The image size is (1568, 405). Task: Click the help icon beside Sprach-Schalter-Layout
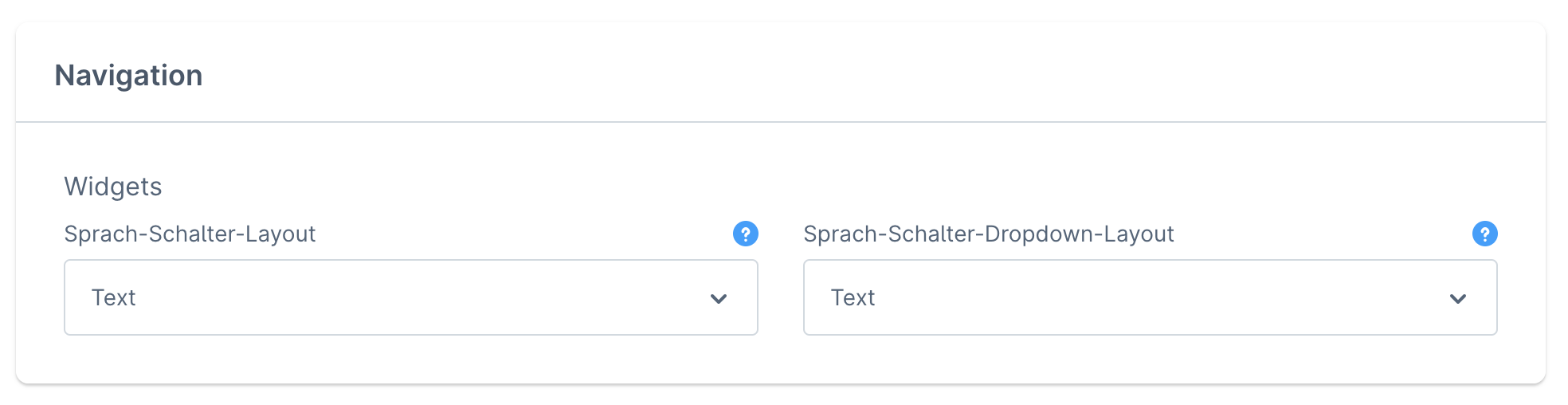pyautogui.click(x=746, y=234)
